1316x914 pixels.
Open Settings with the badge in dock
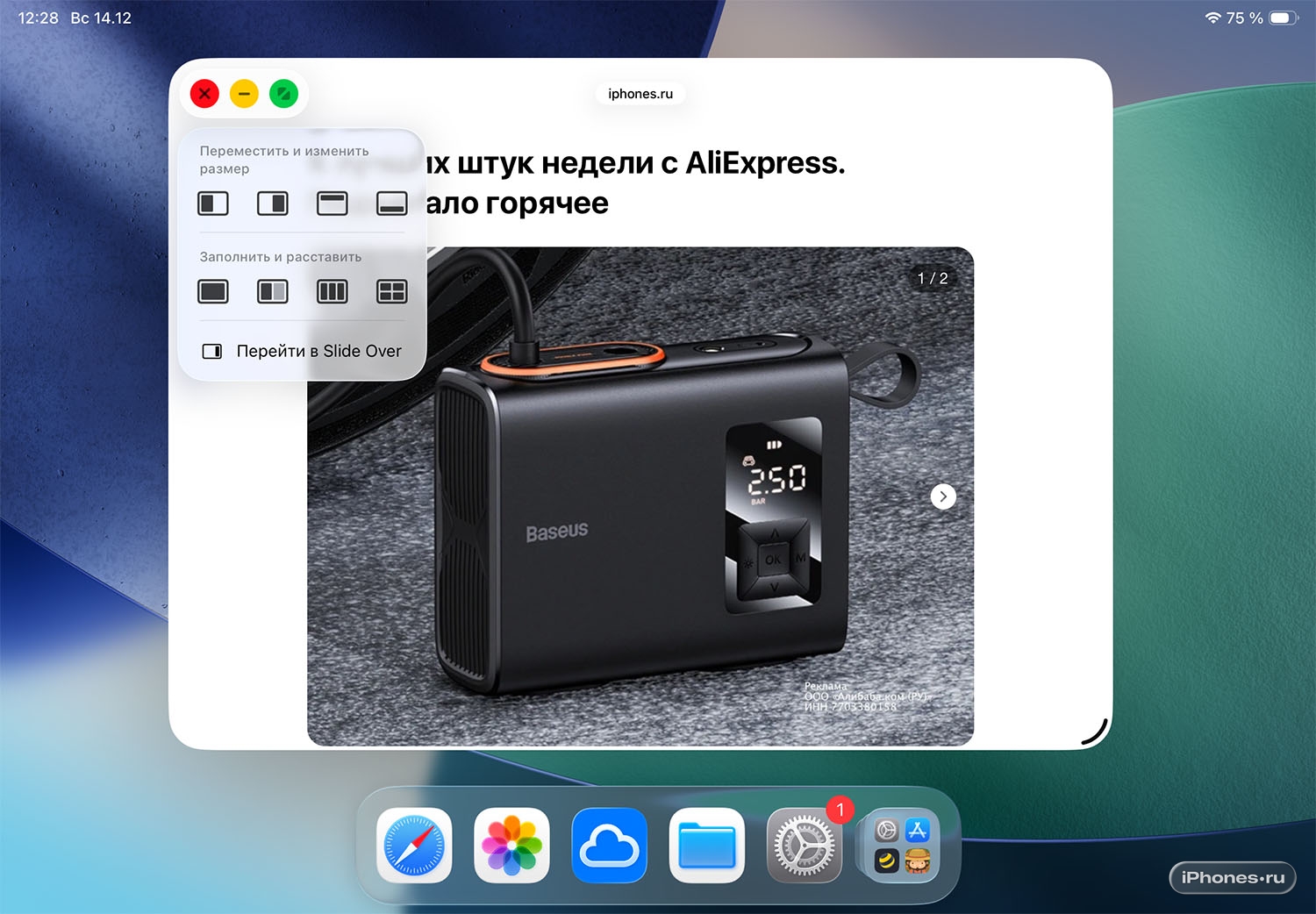tap(805, 846)
